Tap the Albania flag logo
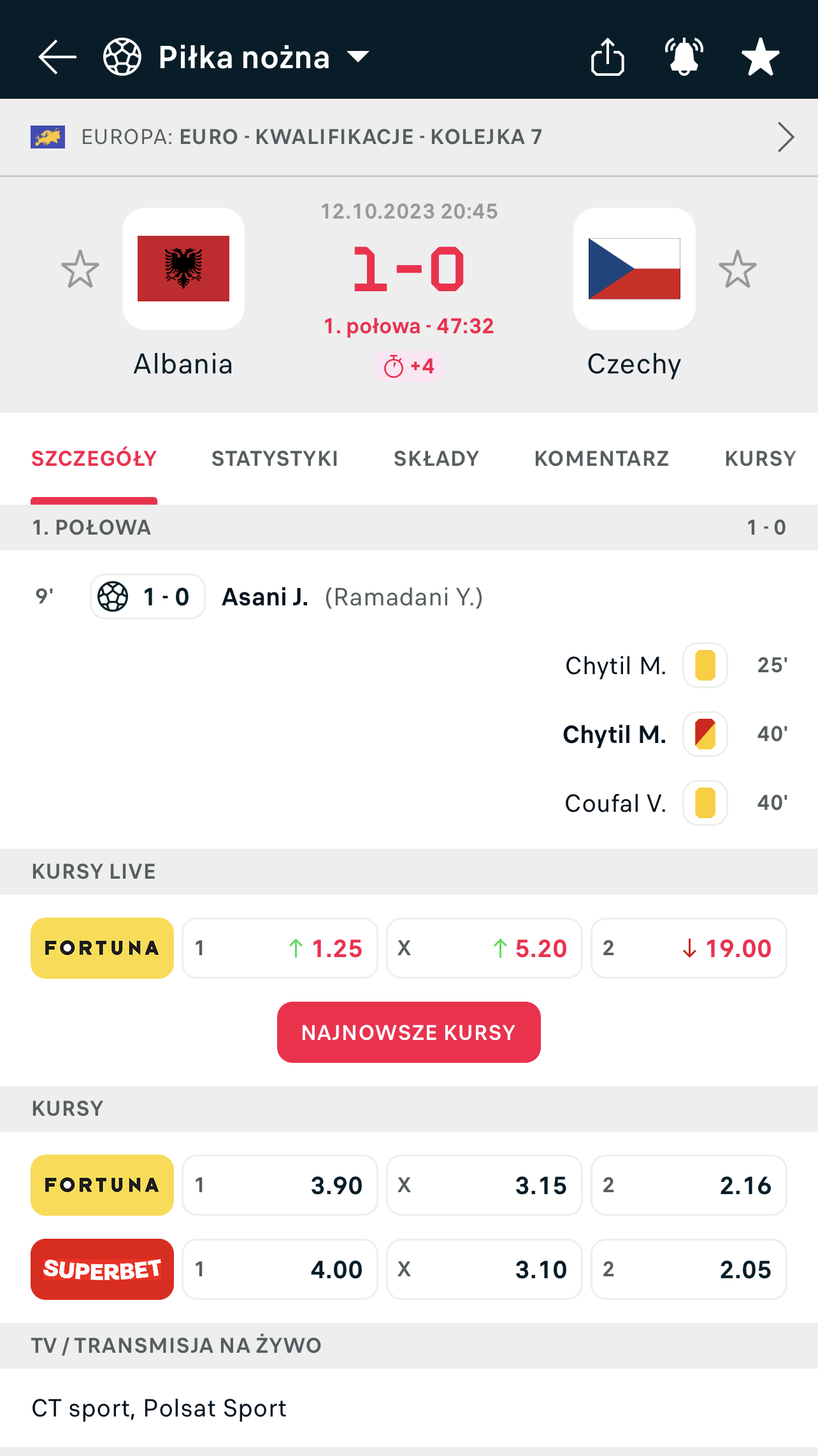This screenshot has width=818, height=1456. coord(183,269)
